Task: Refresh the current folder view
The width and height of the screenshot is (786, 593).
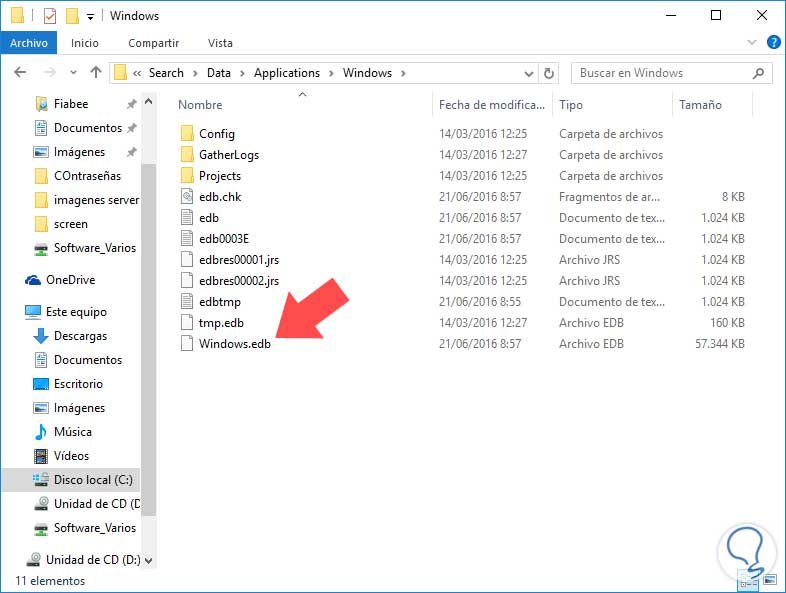Action: (549, 74)
